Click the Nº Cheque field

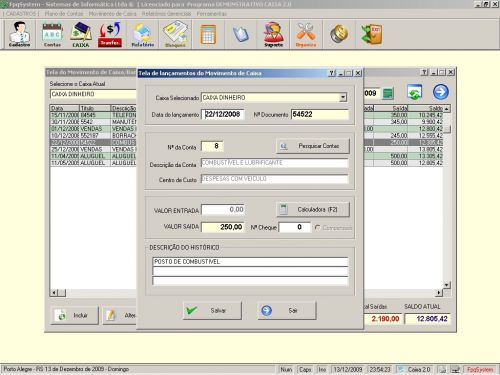[x=294, y=227]
